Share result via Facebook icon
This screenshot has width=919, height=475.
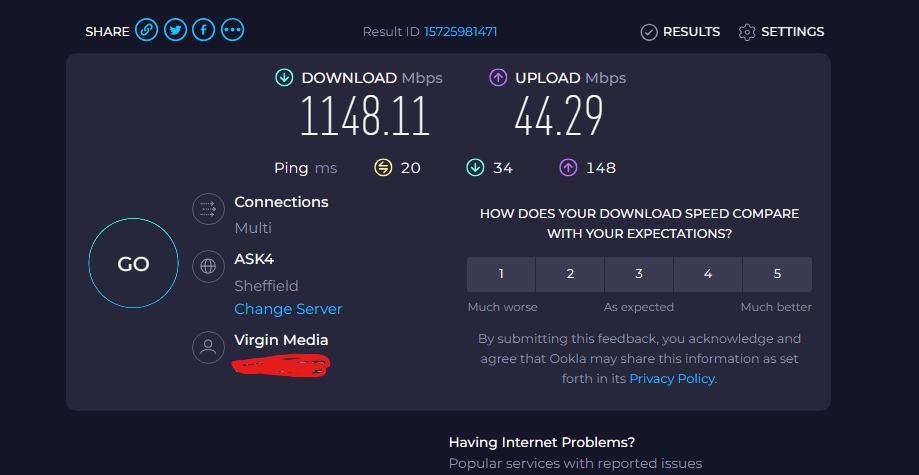coord(203,30)
